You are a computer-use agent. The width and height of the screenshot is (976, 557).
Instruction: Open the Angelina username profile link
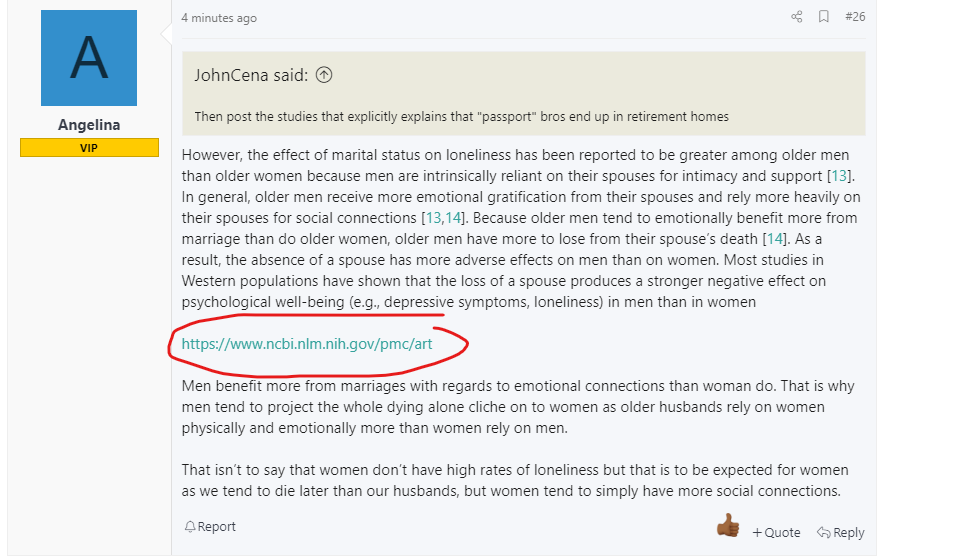(x=89, y=124)
